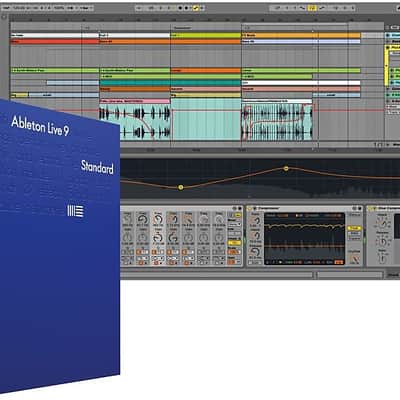The width and height of the screenshot is (400, 400).
Task: Click the Compressor Release knob
Action: click(x=255, y=252)
